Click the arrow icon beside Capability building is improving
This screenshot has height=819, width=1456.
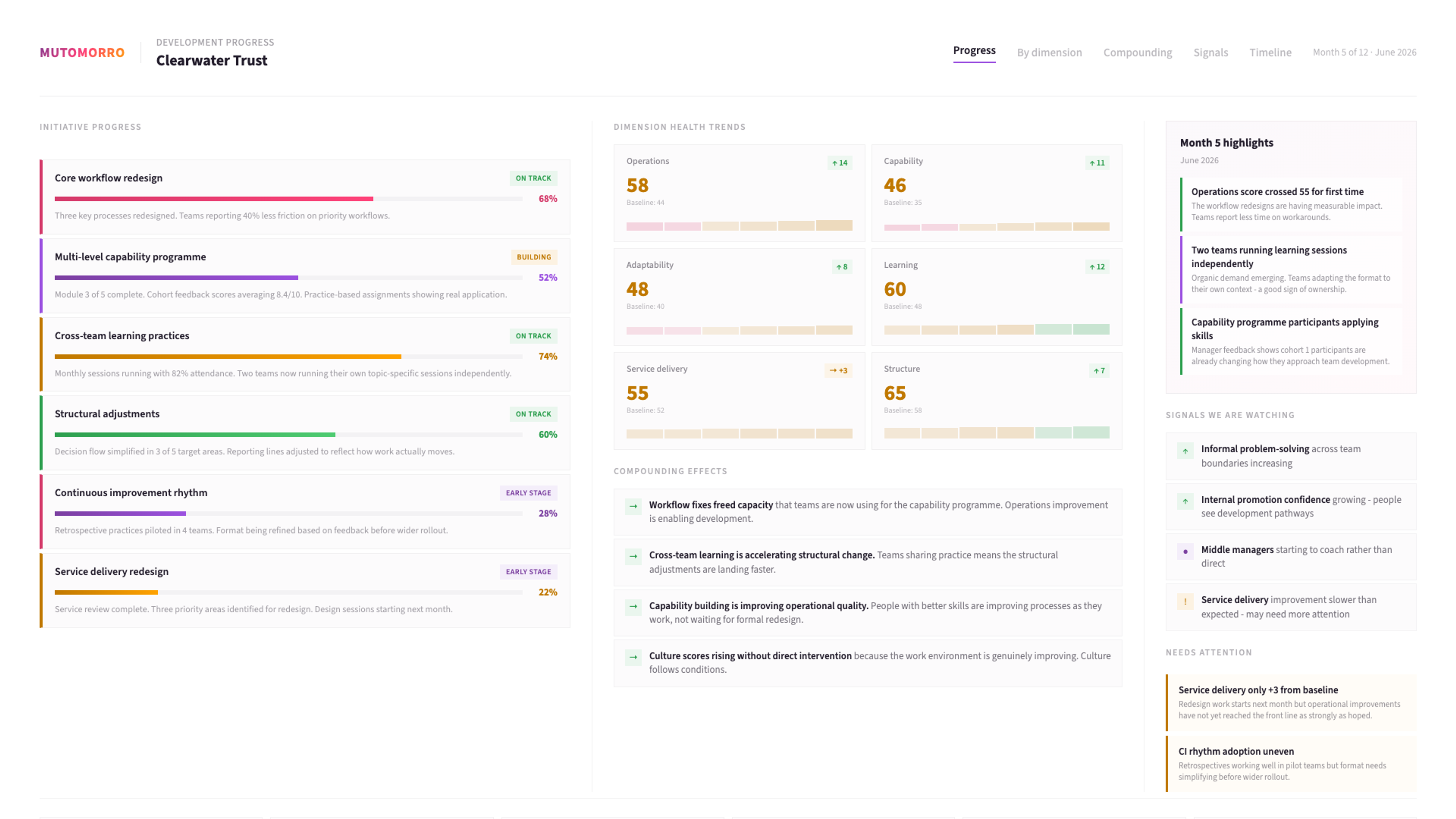(633, 607)
